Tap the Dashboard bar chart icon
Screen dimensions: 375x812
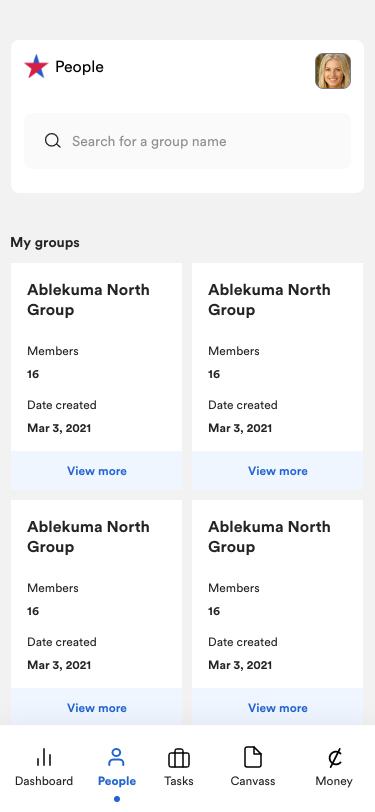click(x=44, y=759)
